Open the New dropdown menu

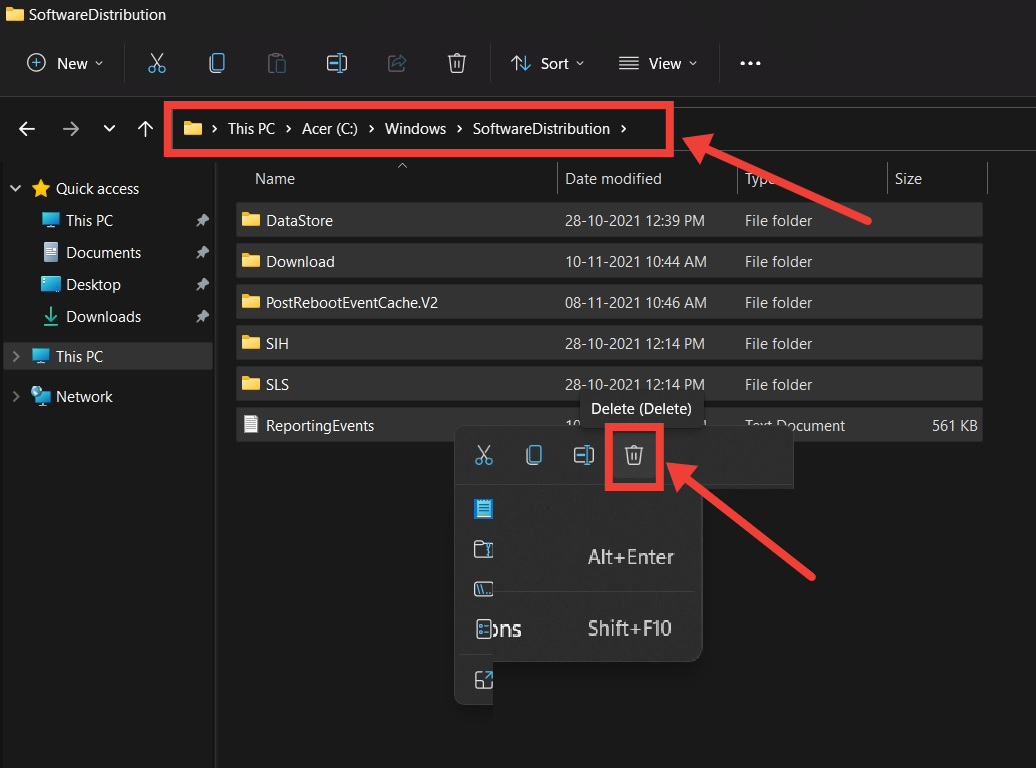[x=65, y=63]
